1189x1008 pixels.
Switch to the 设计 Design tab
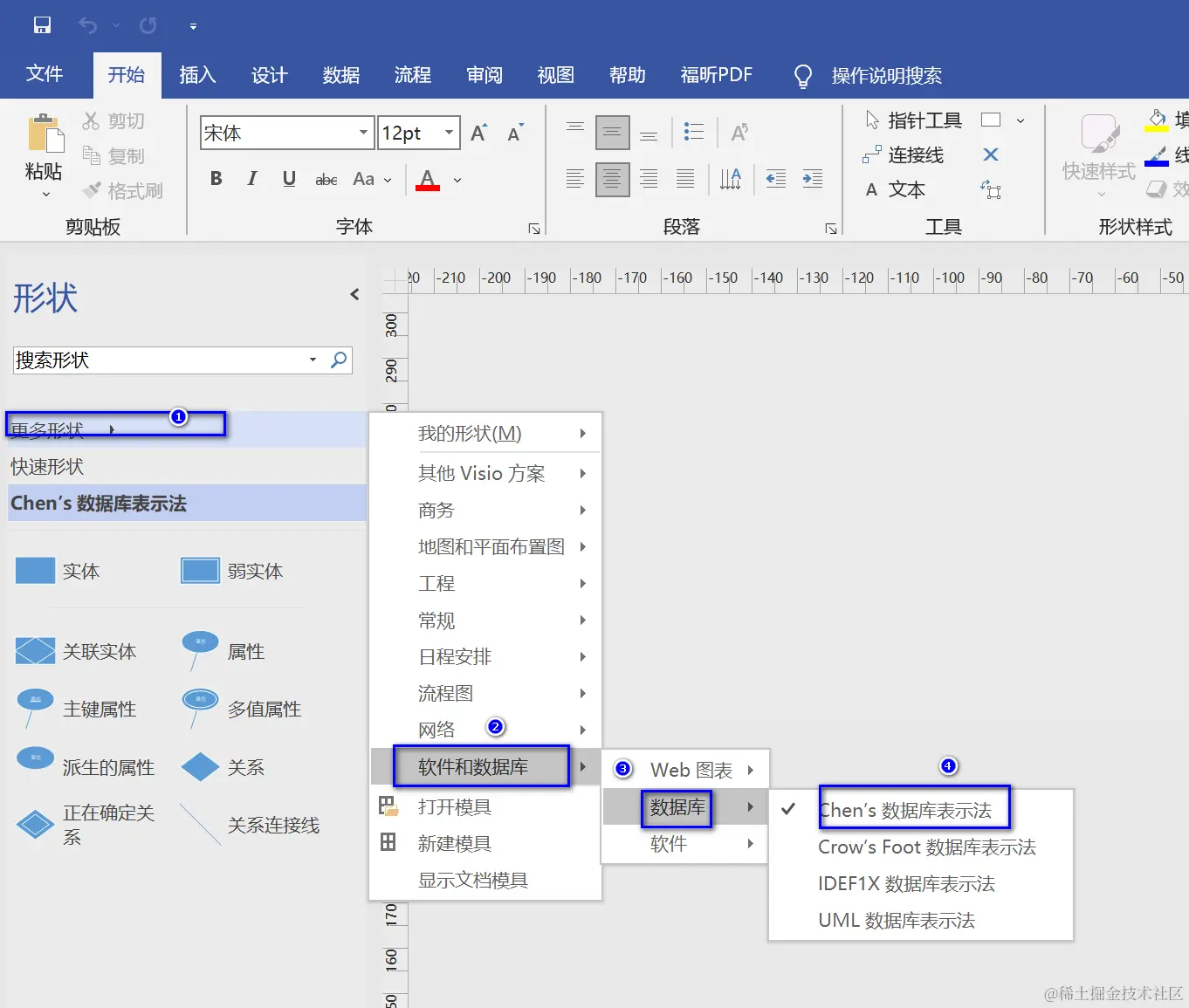click(269, 75)
